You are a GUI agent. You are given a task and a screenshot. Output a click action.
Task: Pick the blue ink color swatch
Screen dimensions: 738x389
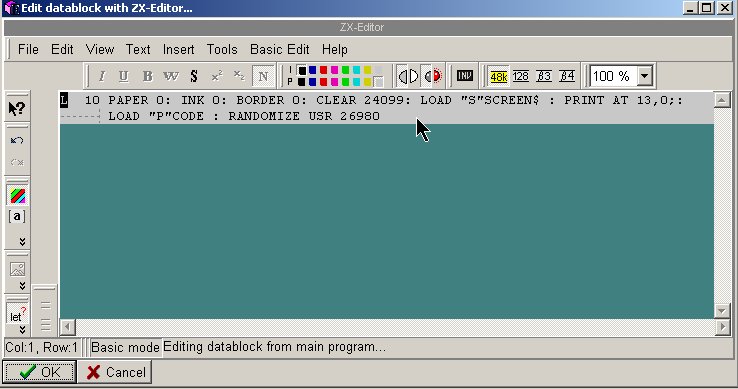pyautogui.click(x=313, y=70)
